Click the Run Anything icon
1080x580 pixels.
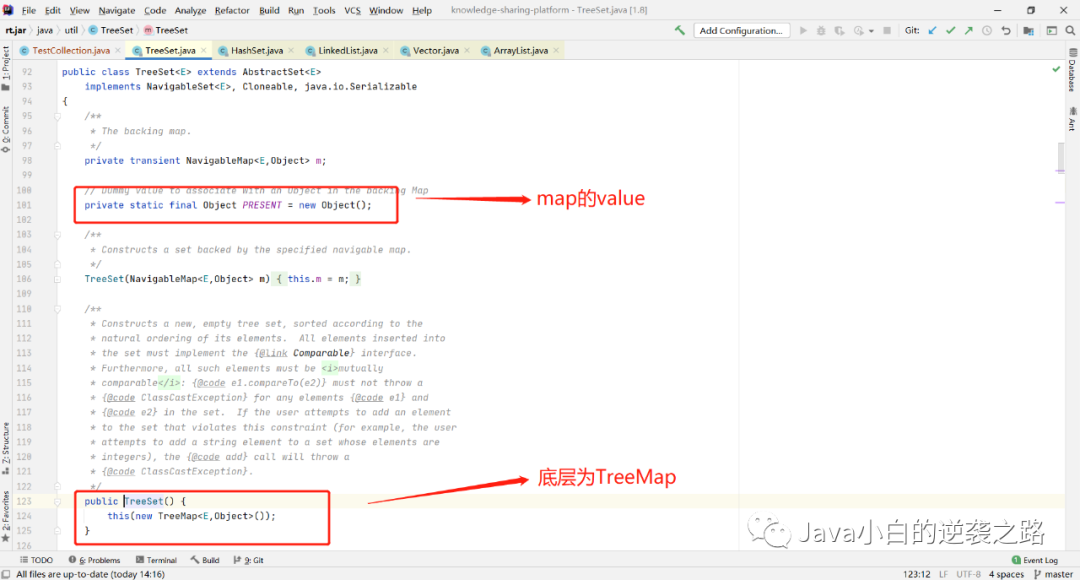[1052, 30]
